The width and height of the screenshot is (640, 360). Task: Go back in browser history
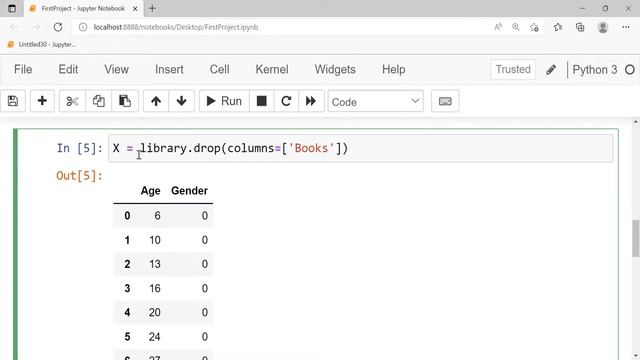pos(13,27)
